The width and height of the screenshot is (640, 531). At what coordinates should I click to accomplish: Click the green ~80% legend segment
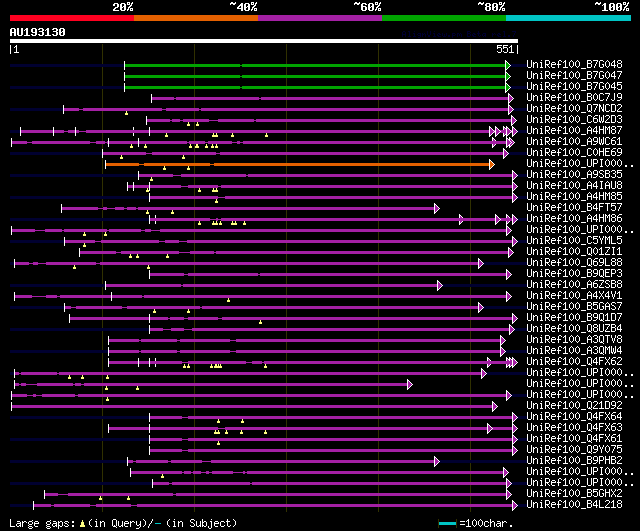point(444,18)
